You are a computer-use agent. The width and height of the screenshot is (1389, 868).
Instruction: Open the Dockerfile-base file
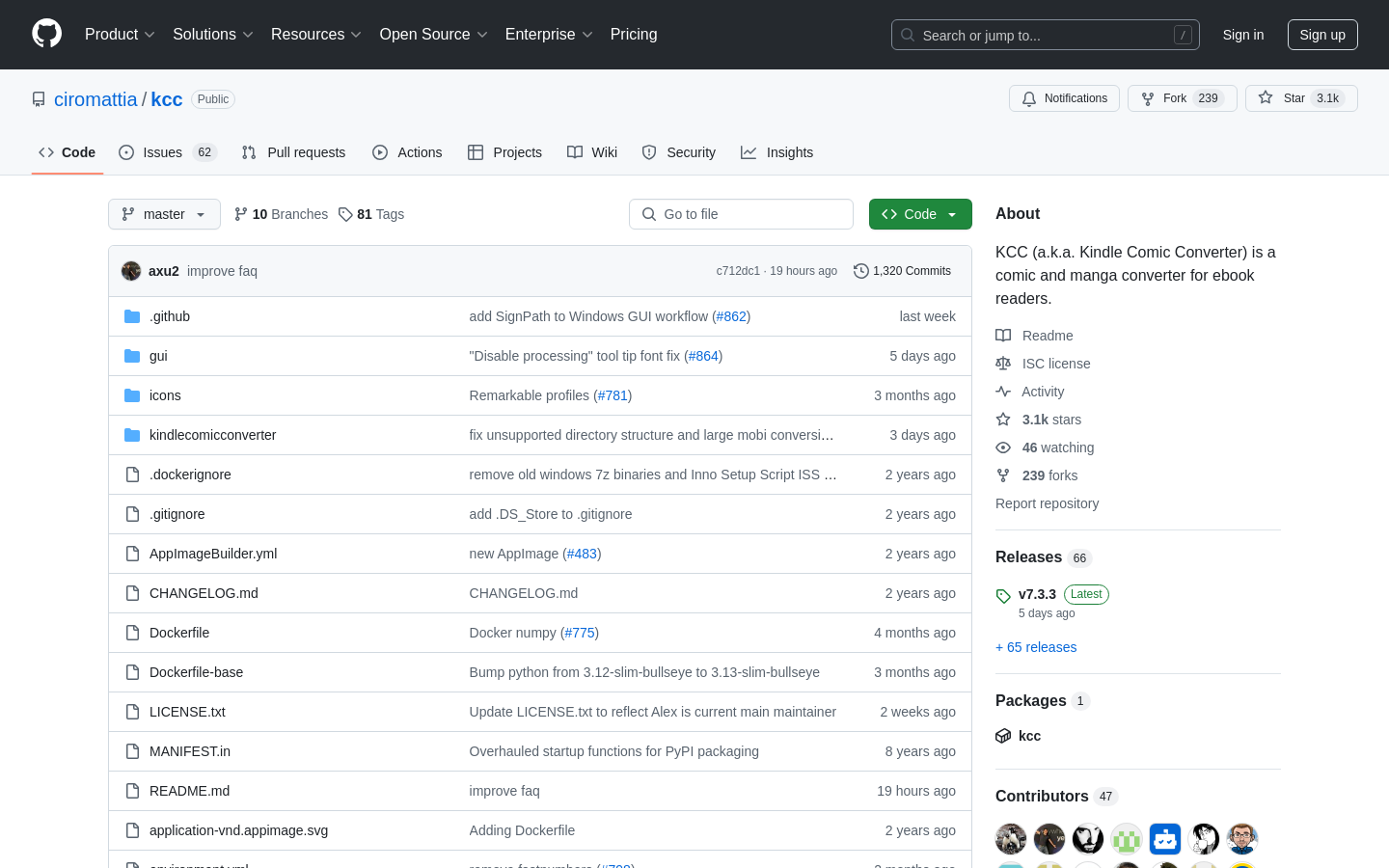(196, 672)
